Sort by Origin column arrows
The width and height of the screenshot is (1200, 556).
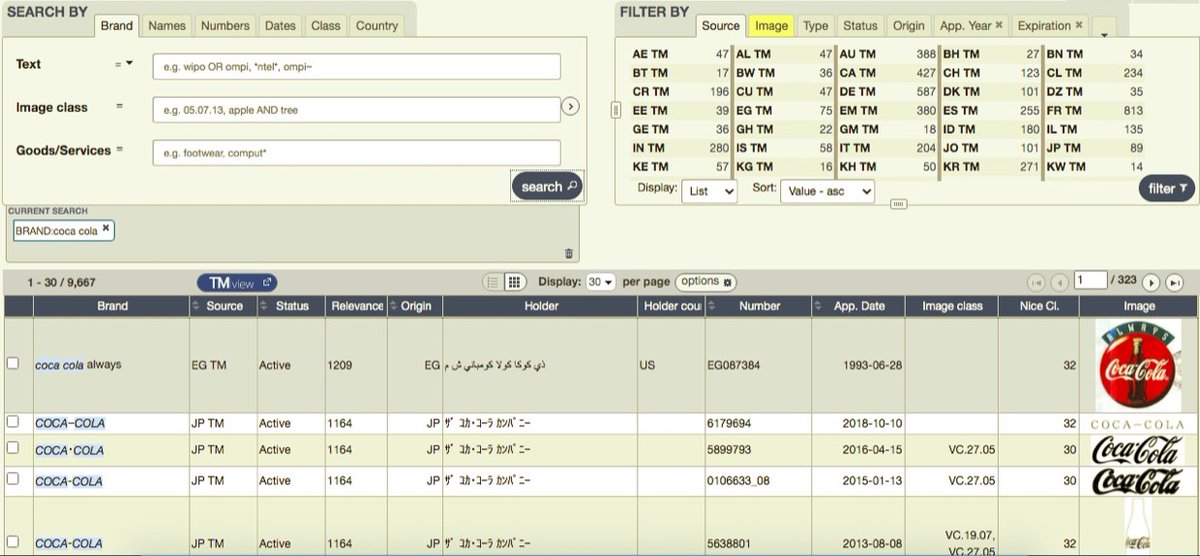point(394,306)
